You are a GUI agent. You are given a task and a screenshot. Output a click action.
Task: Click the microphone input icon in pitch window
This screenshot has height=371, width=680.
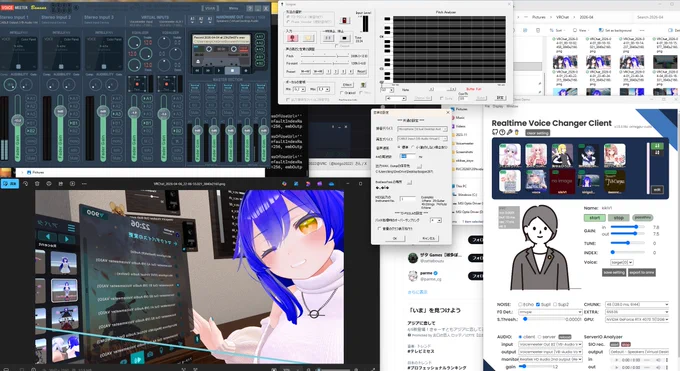click(292, 38)
